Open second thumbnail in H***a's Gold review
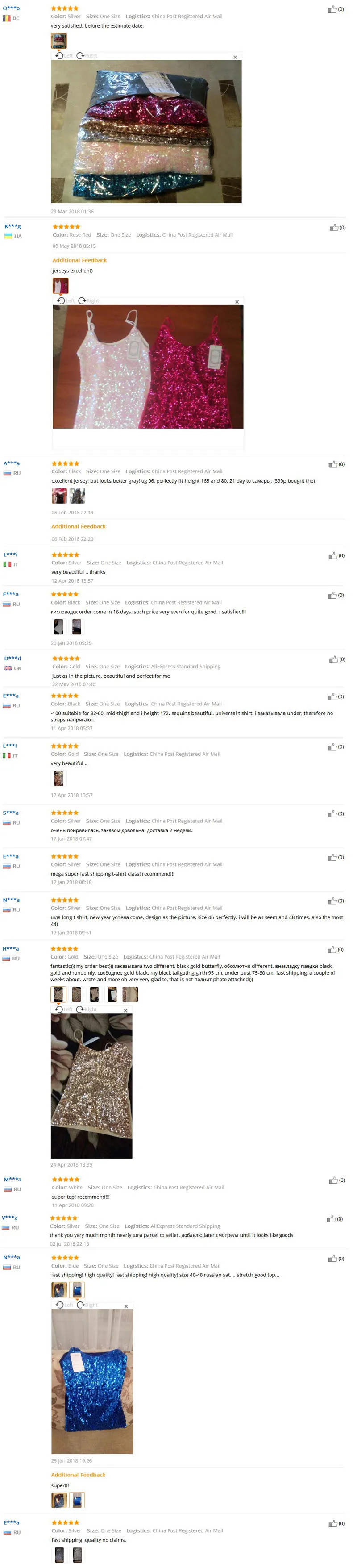 76,994
